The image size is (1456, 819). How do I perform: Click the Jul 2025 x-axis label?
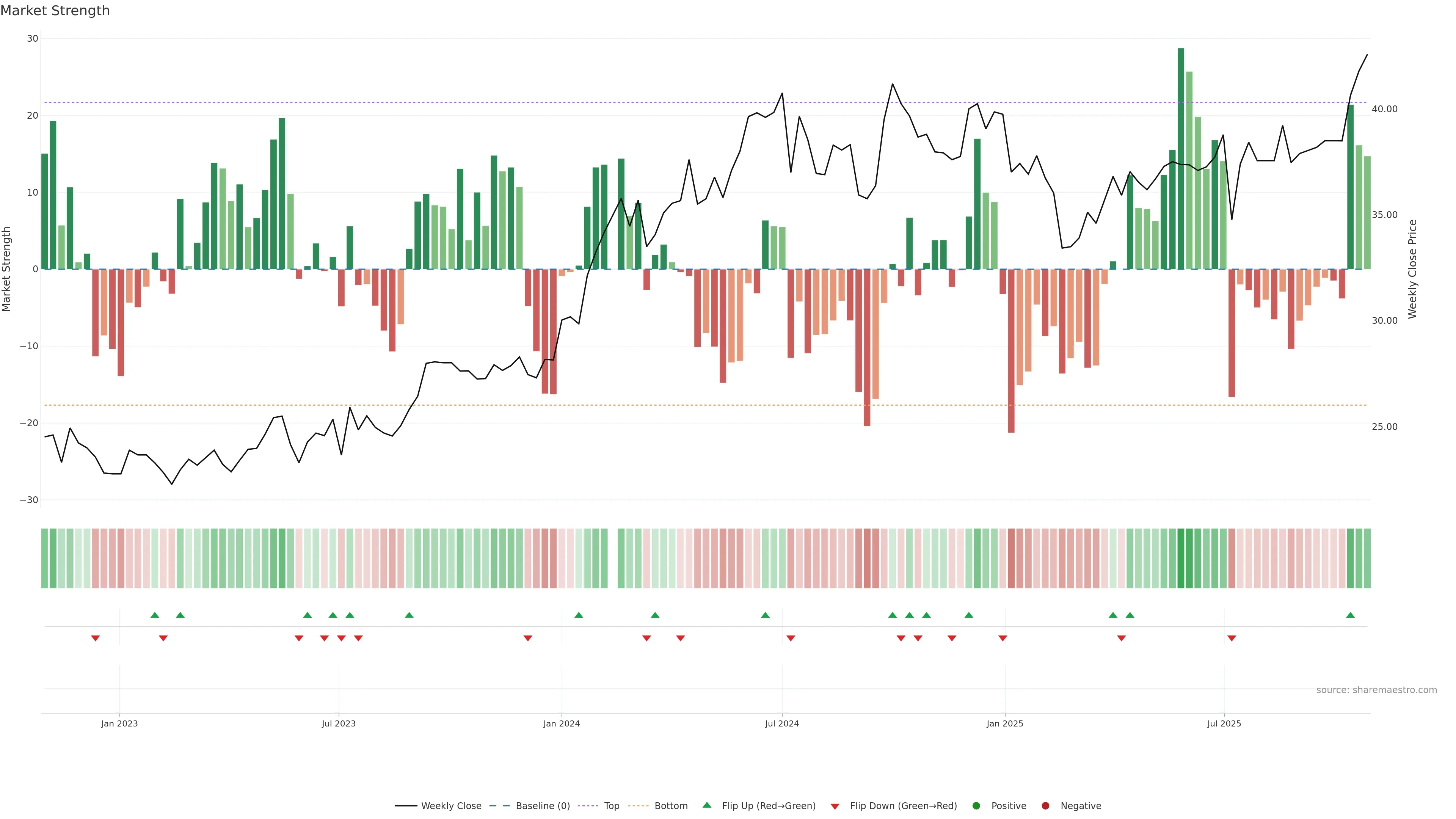1224,723
